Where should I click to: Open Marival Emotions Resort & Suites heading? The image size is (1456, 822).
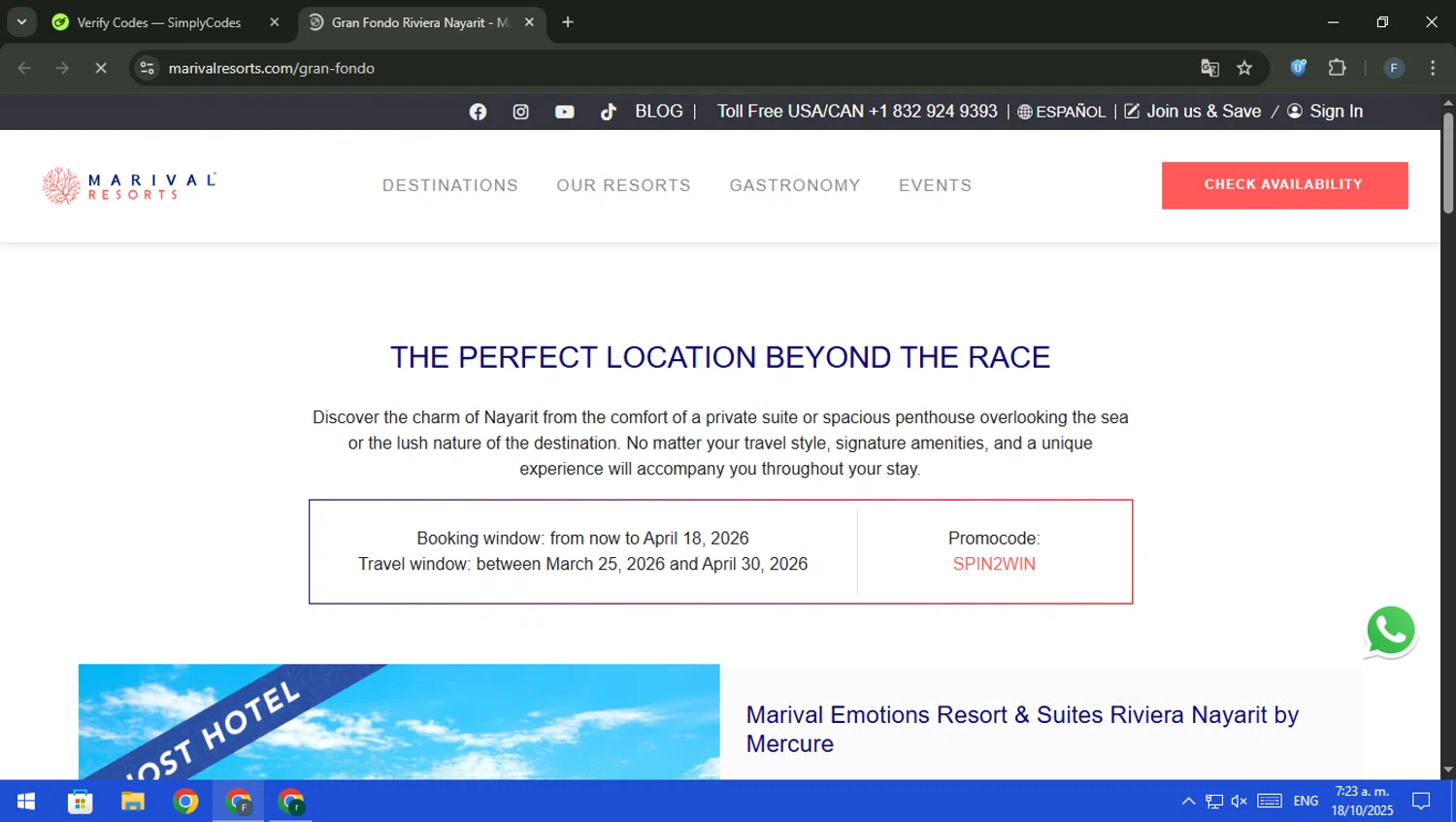pyautogui.click(x=1022, y=729)
